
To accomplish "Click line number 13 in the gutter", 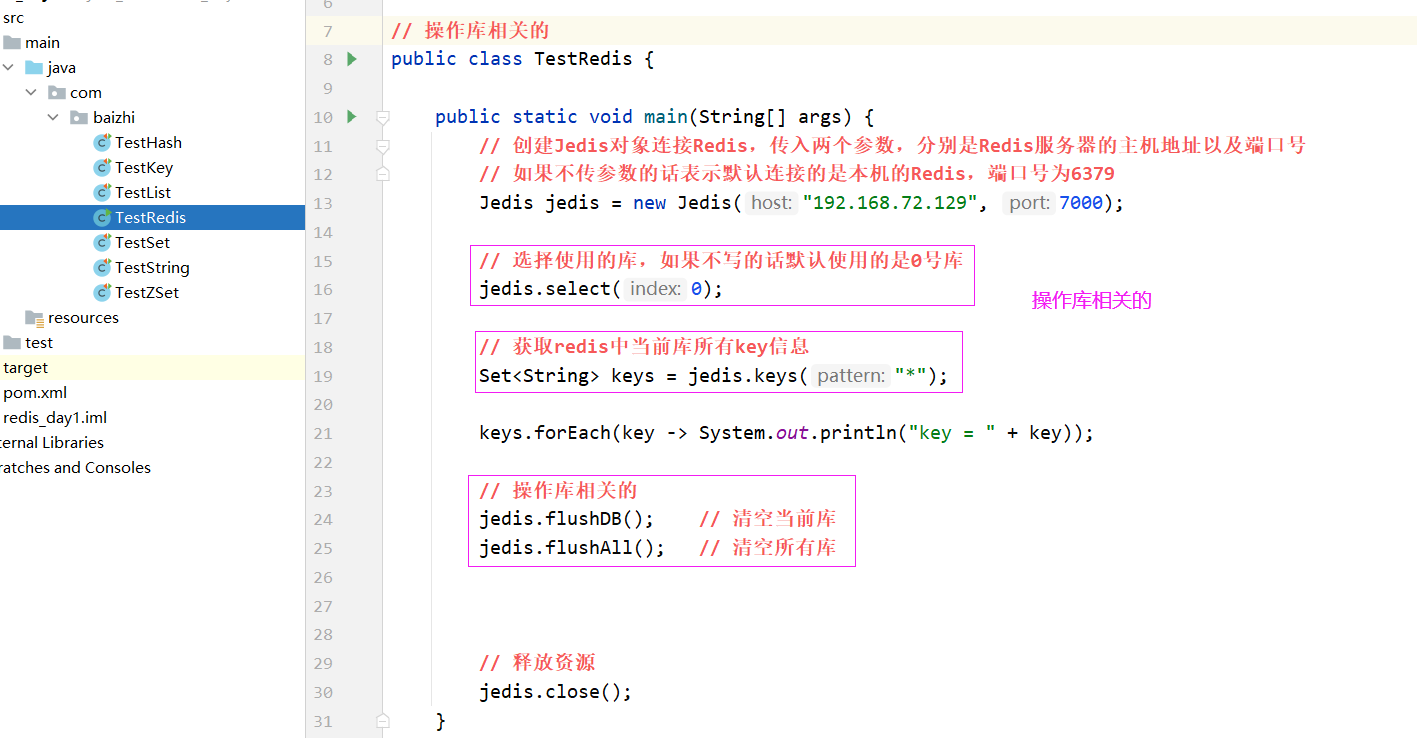I will click(x=322, y=203).
